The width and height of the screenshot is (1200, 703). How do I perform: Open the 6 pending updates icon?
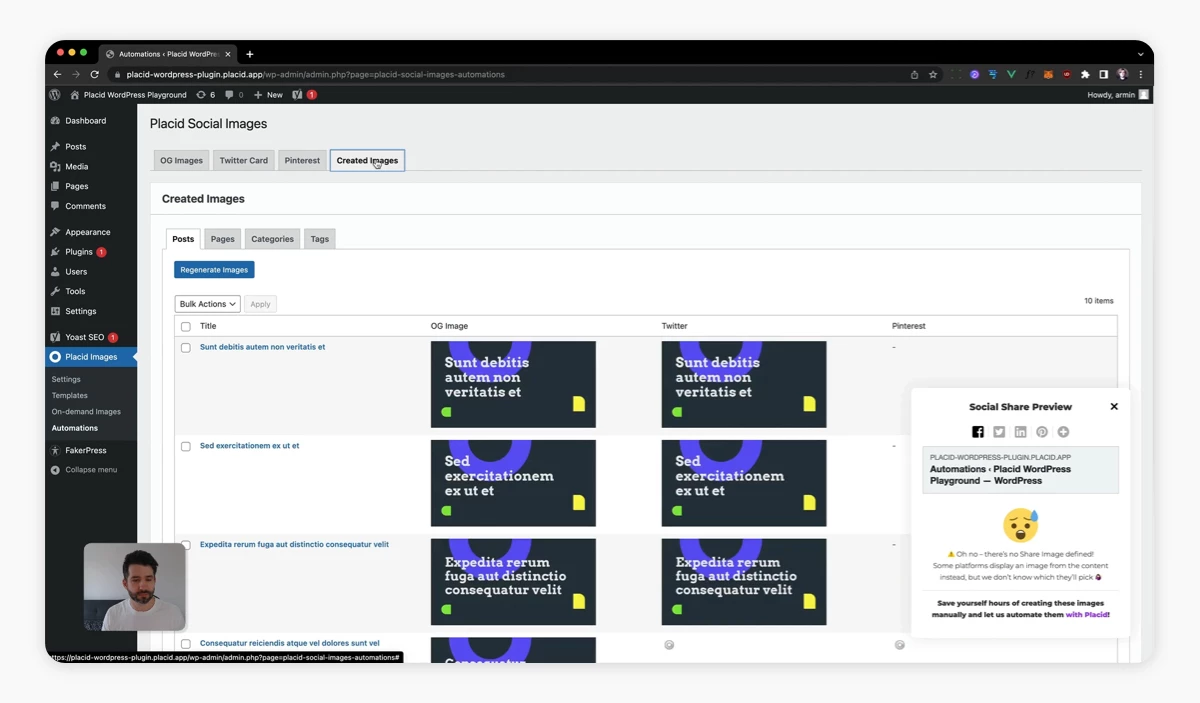pyautogui.click(x=205, y=95)
